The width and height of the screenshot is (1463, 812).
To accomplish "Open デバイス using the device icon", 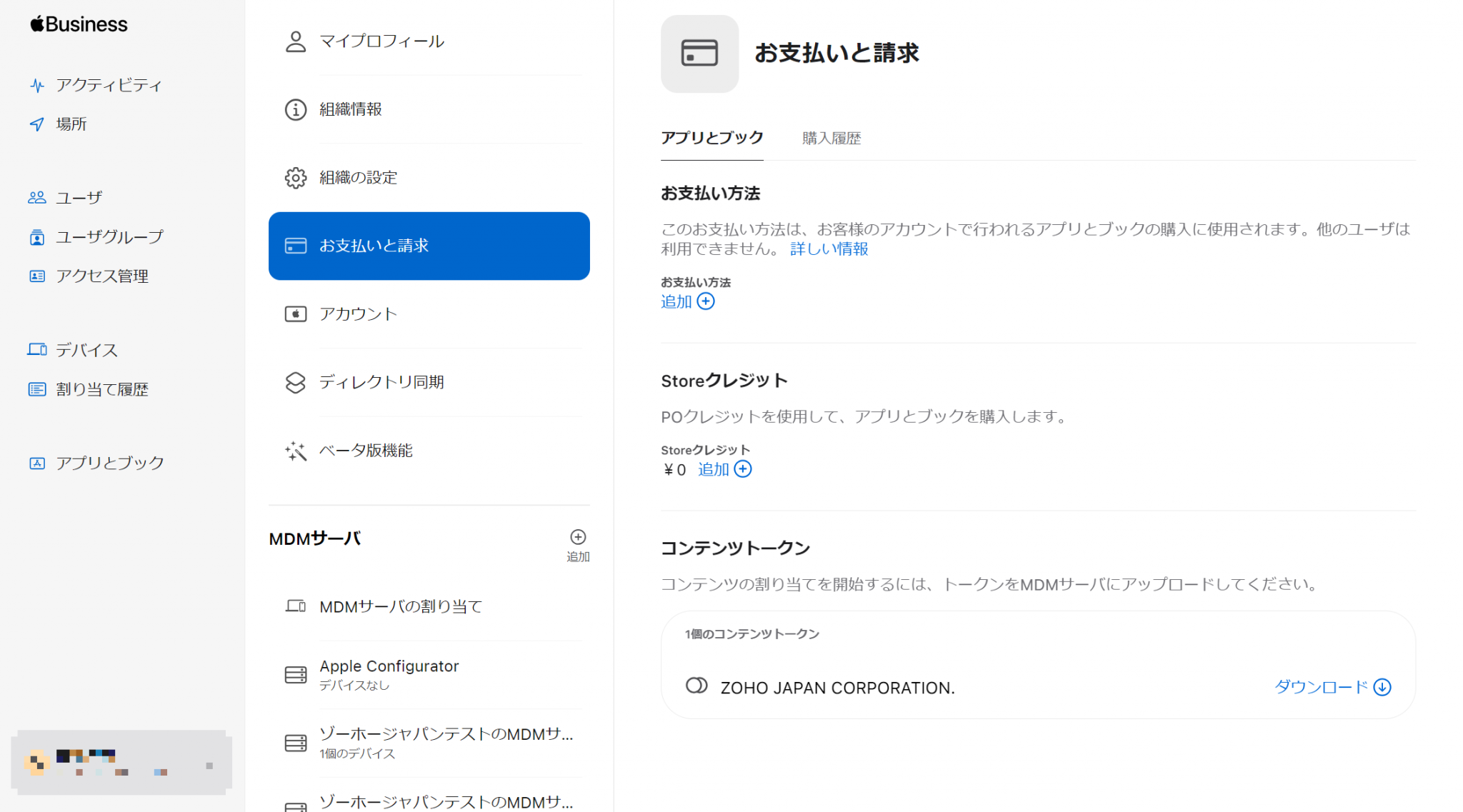I will 36,349.
